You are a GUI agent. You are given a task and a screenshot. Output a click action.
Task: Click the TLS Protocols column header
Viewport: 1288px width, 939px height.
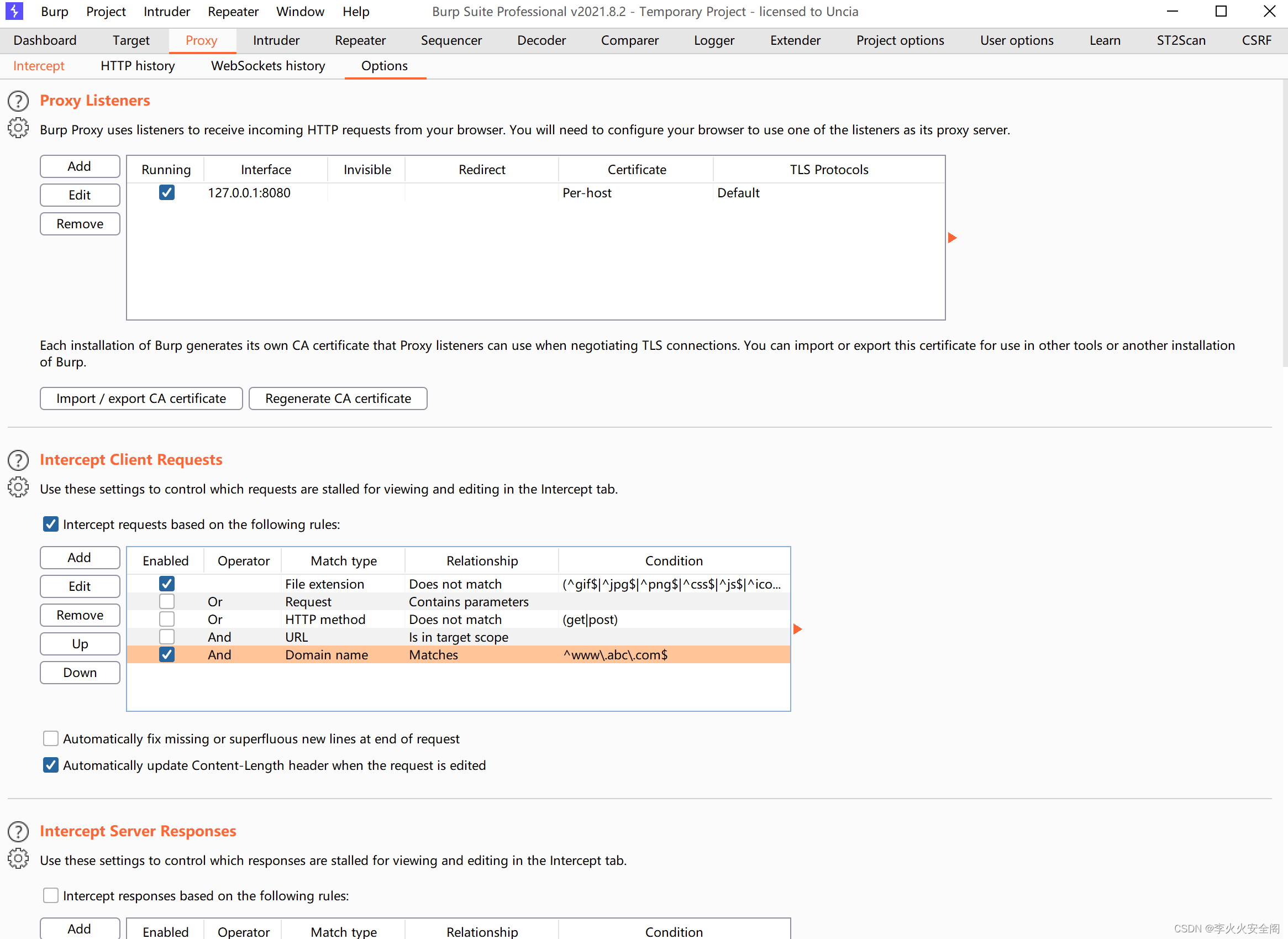(829, 169)
